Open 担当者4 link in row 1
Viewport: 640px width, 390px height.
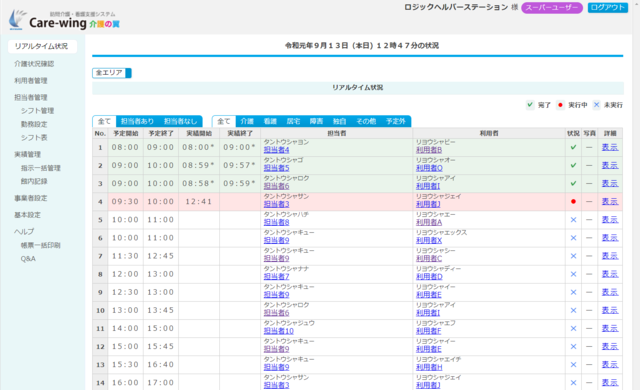[x=276, y=150]
